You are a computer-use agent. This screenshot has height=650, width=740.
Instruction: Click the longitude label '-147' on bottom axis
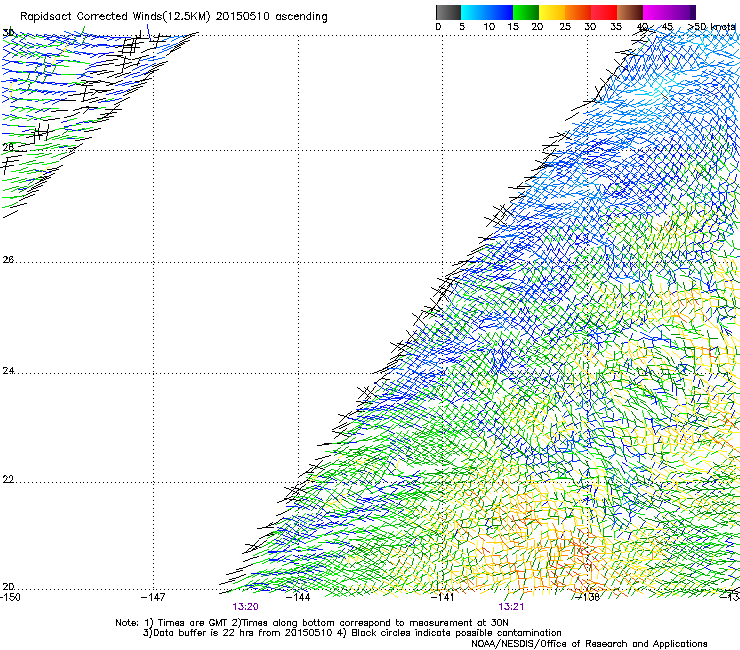tap(153, 597)
